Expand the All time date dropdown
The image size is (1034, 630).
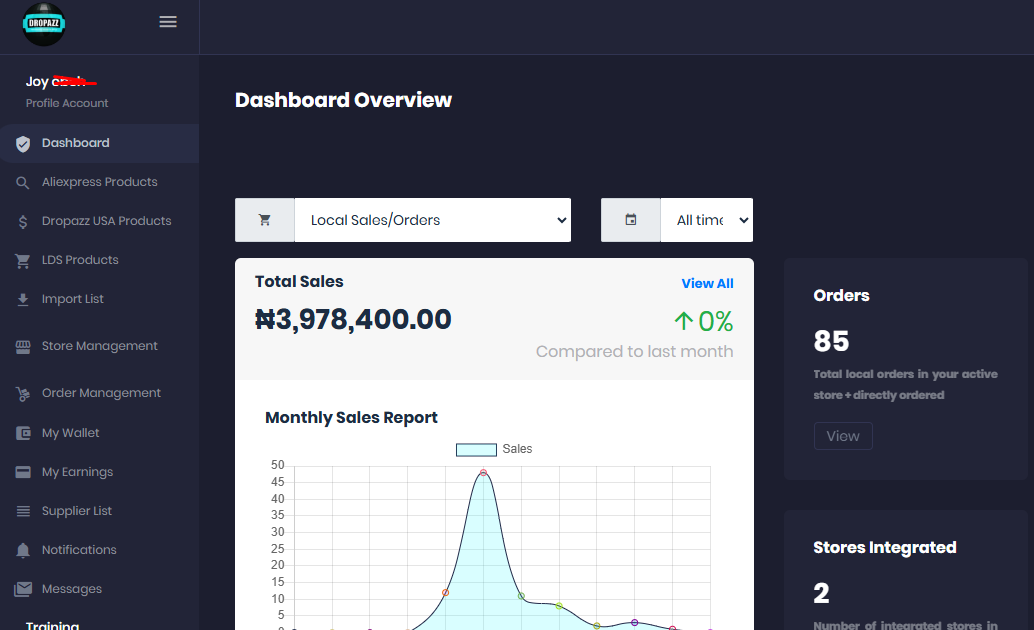pos(706,220)
